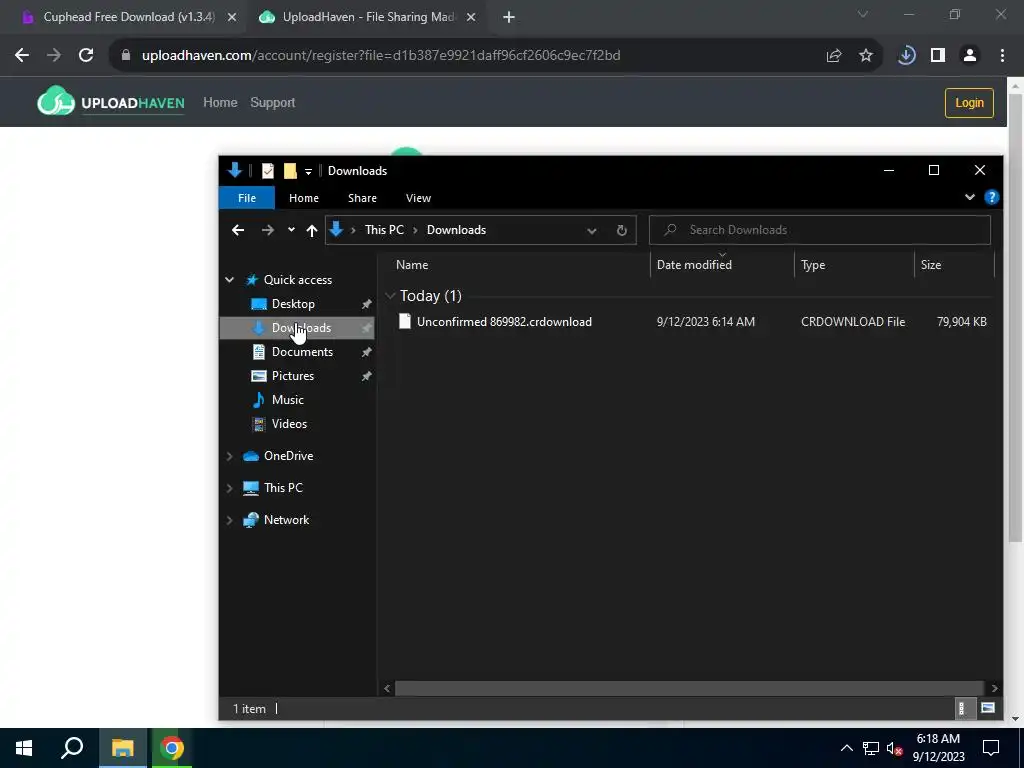Click the Home link on UploadHaven

(220, 103)
